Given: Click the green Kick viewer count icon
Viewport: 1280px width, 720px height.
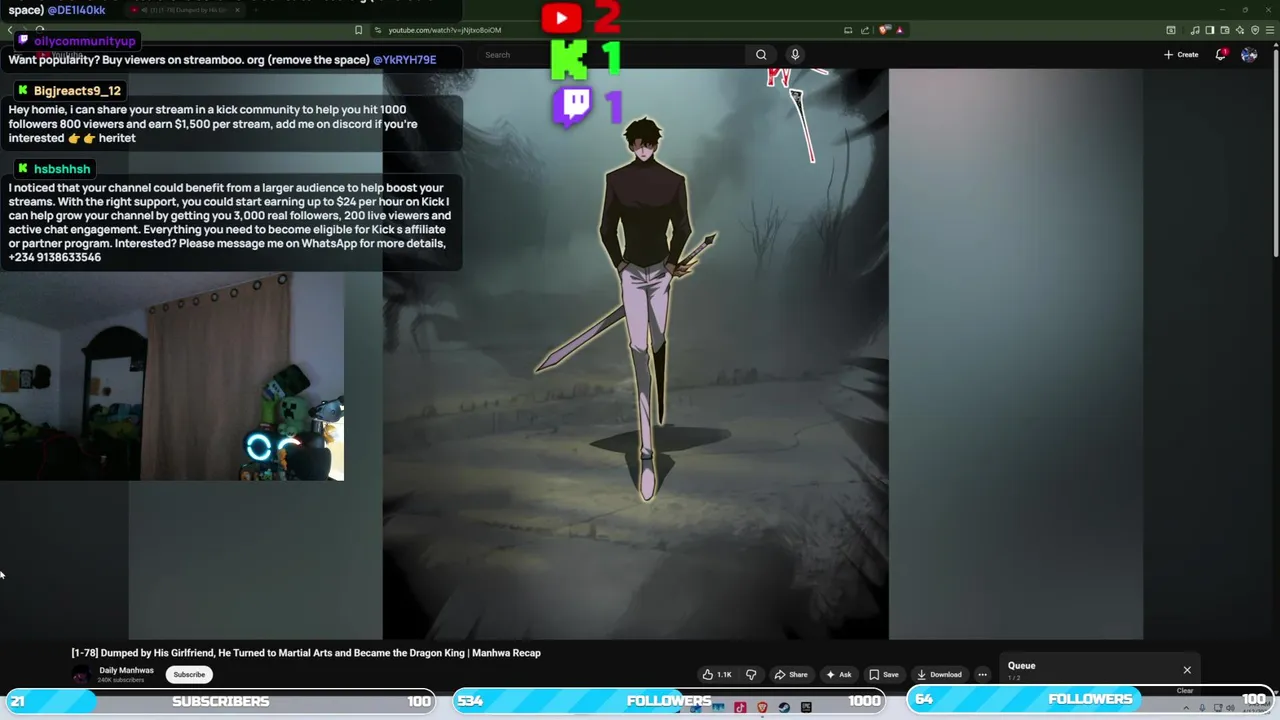Looking at the screenshot, I should click(x=569, y=60).
